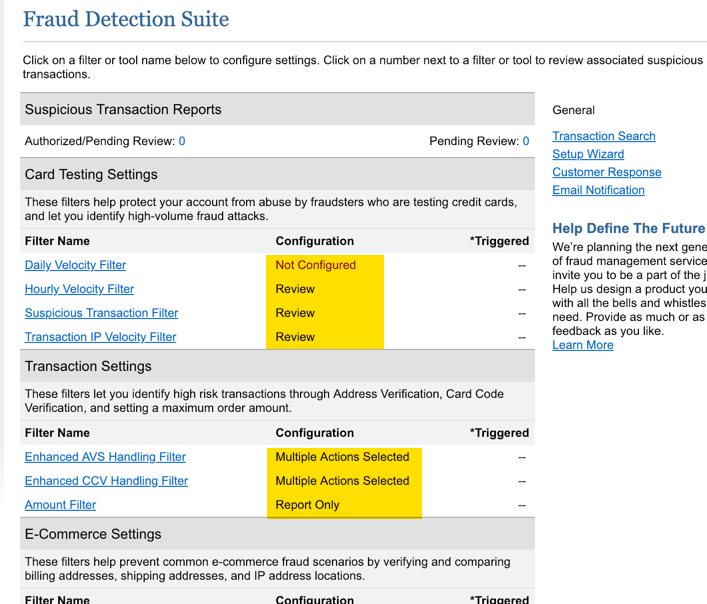707x604 pixels.
Task: Click Help Define The Future heading
Action: click(629, 229)
